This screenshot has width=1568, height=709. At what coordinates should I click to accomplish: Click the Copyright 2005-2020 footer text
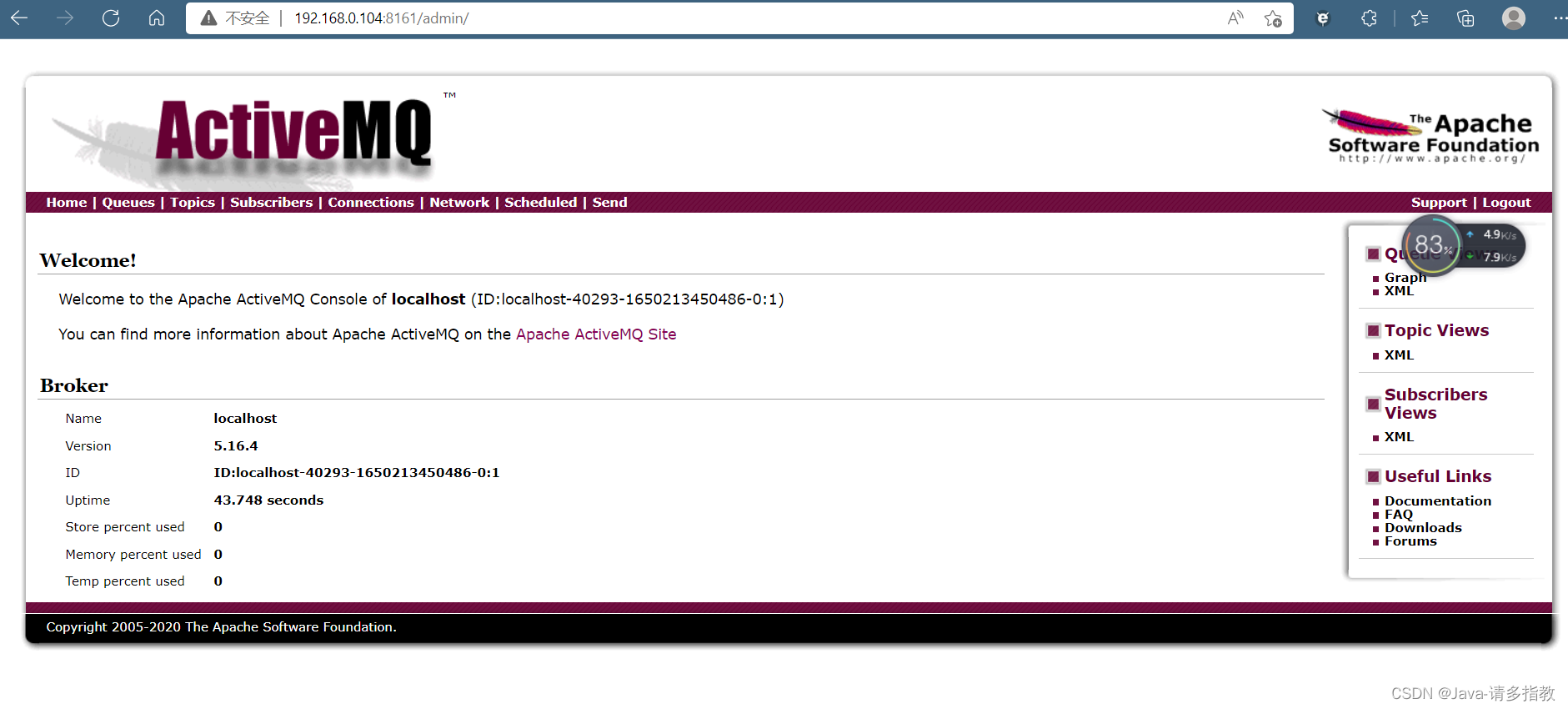pos(221,627)
